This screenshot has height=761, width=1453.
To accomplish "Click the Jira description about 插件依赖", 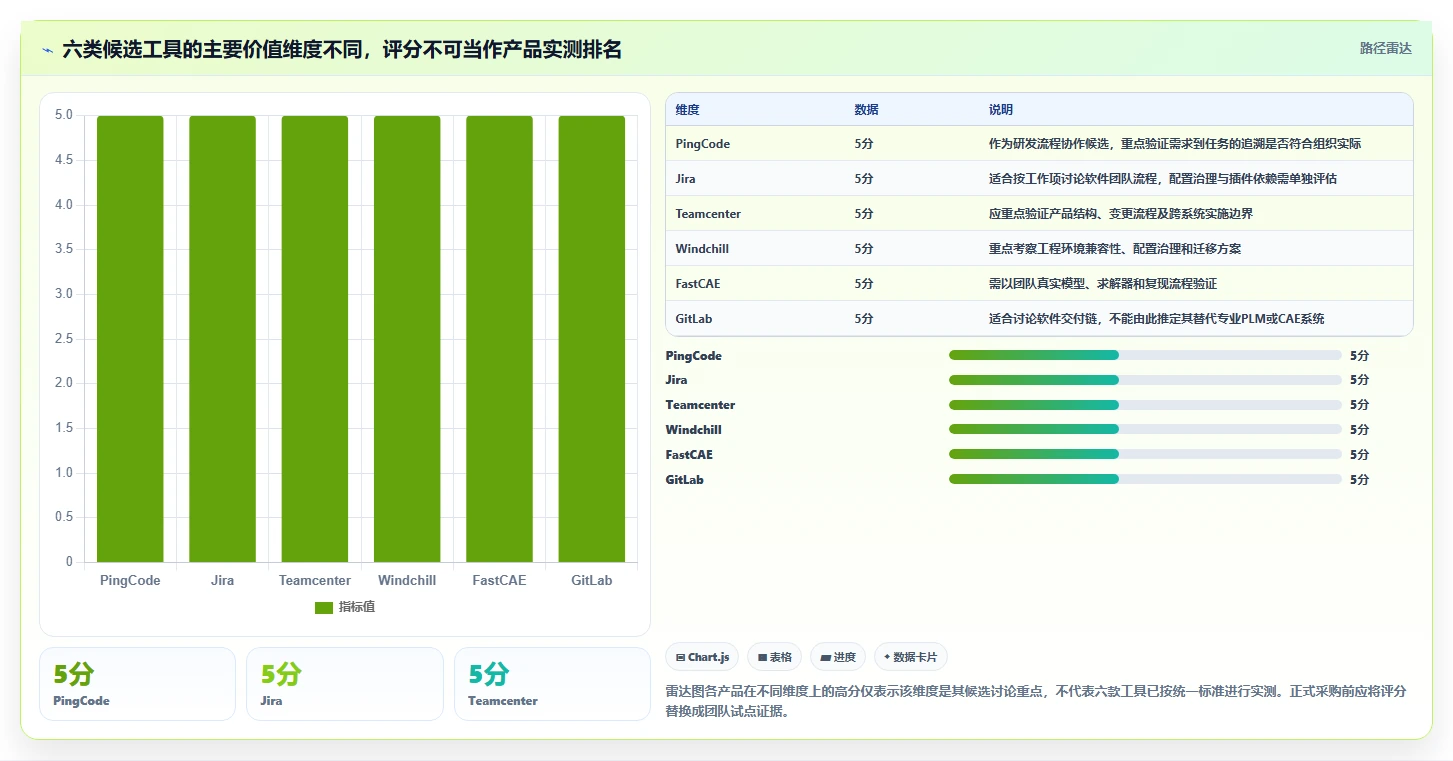I will point(1163,179).
